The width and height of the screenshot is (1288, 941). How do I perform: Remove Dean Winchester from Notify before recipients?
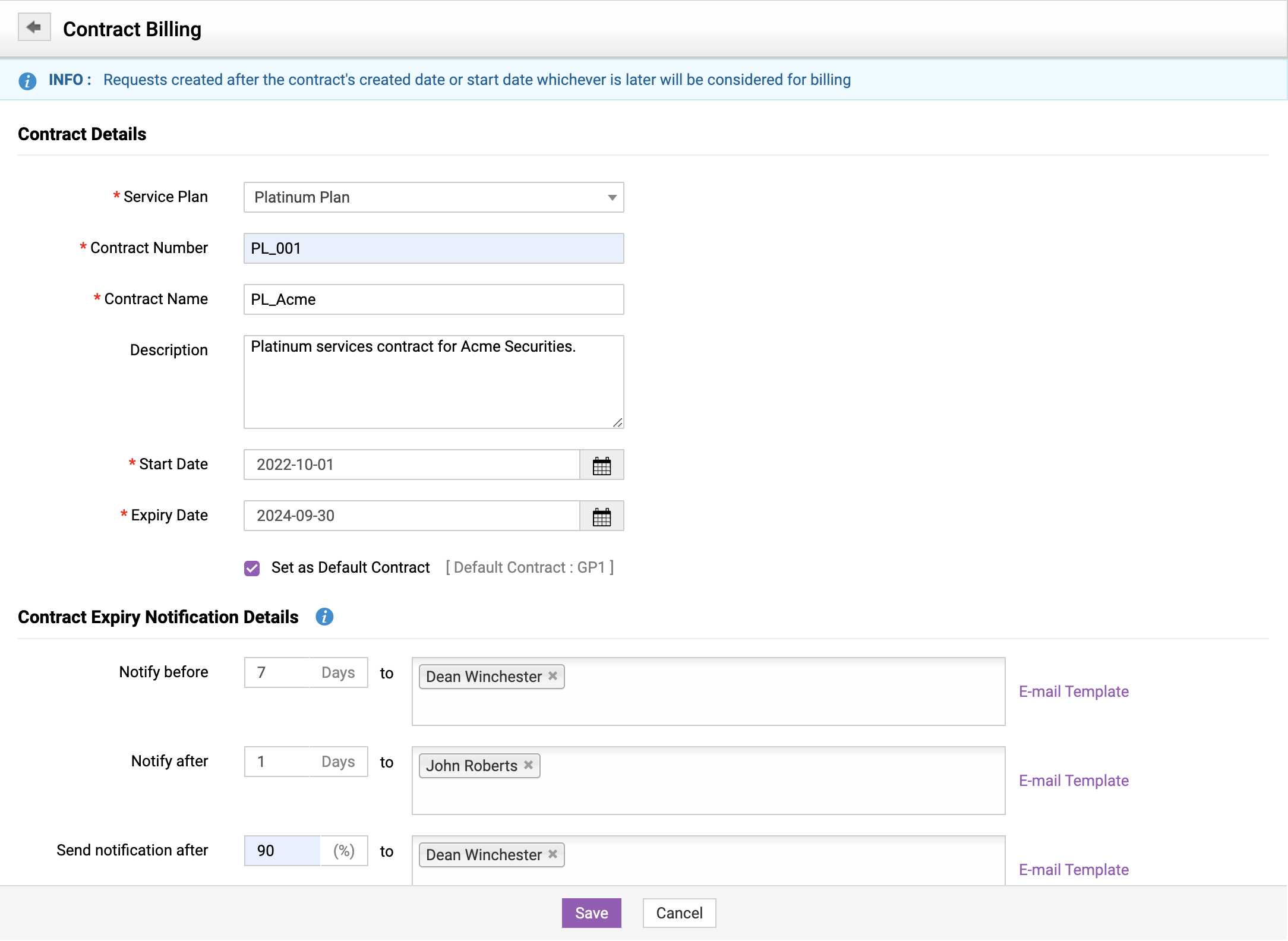coord(553,676)
